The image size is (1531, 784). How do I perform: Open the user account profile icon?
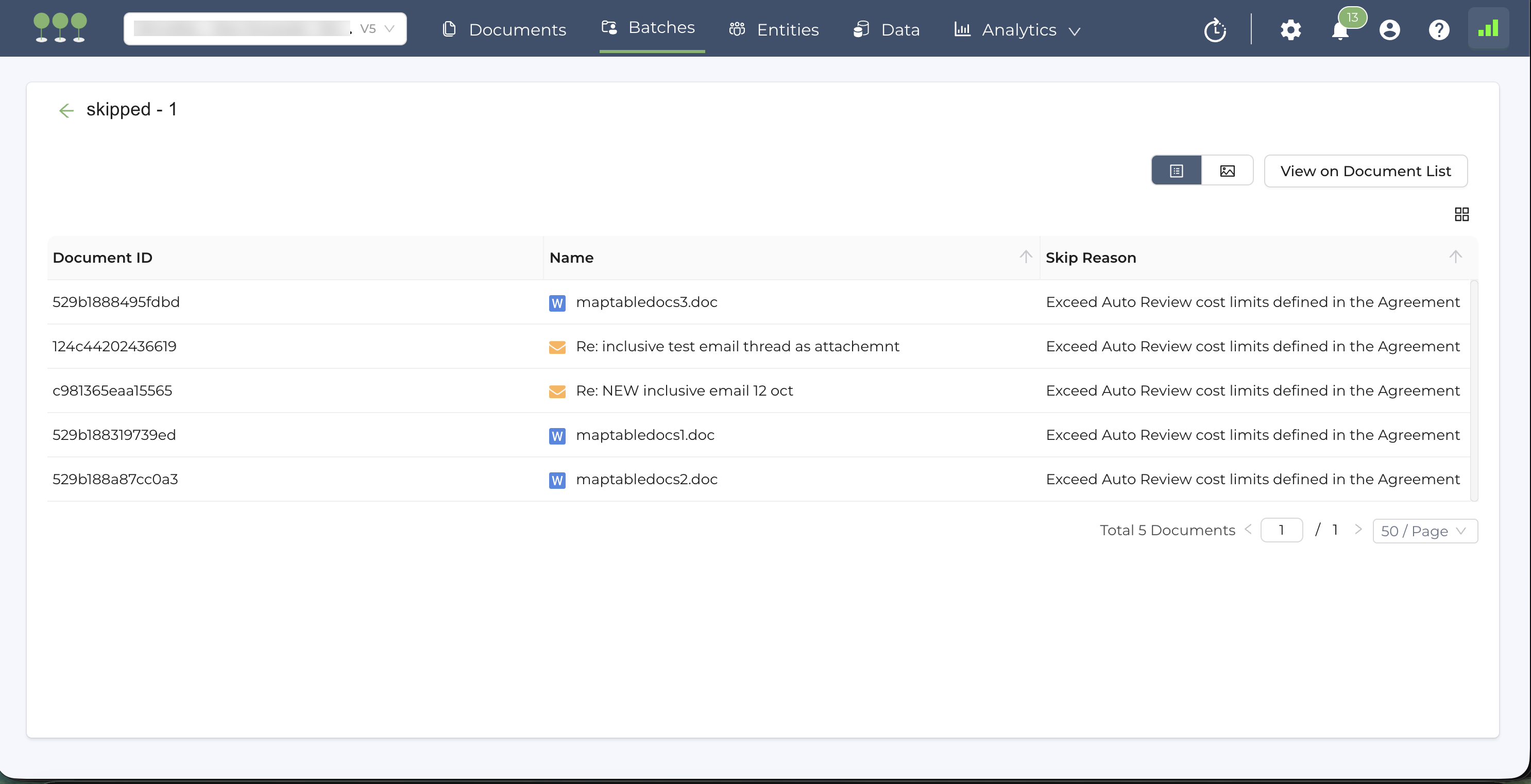click(1389, 29)
